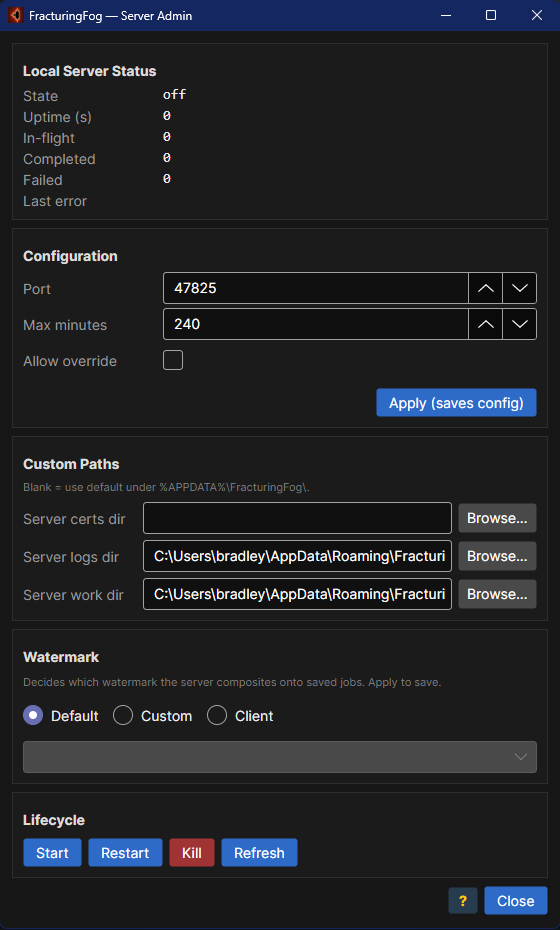Click the 'Blank = use default' hint text
This screenshot has height=930, width=560.
click(167, 488)
